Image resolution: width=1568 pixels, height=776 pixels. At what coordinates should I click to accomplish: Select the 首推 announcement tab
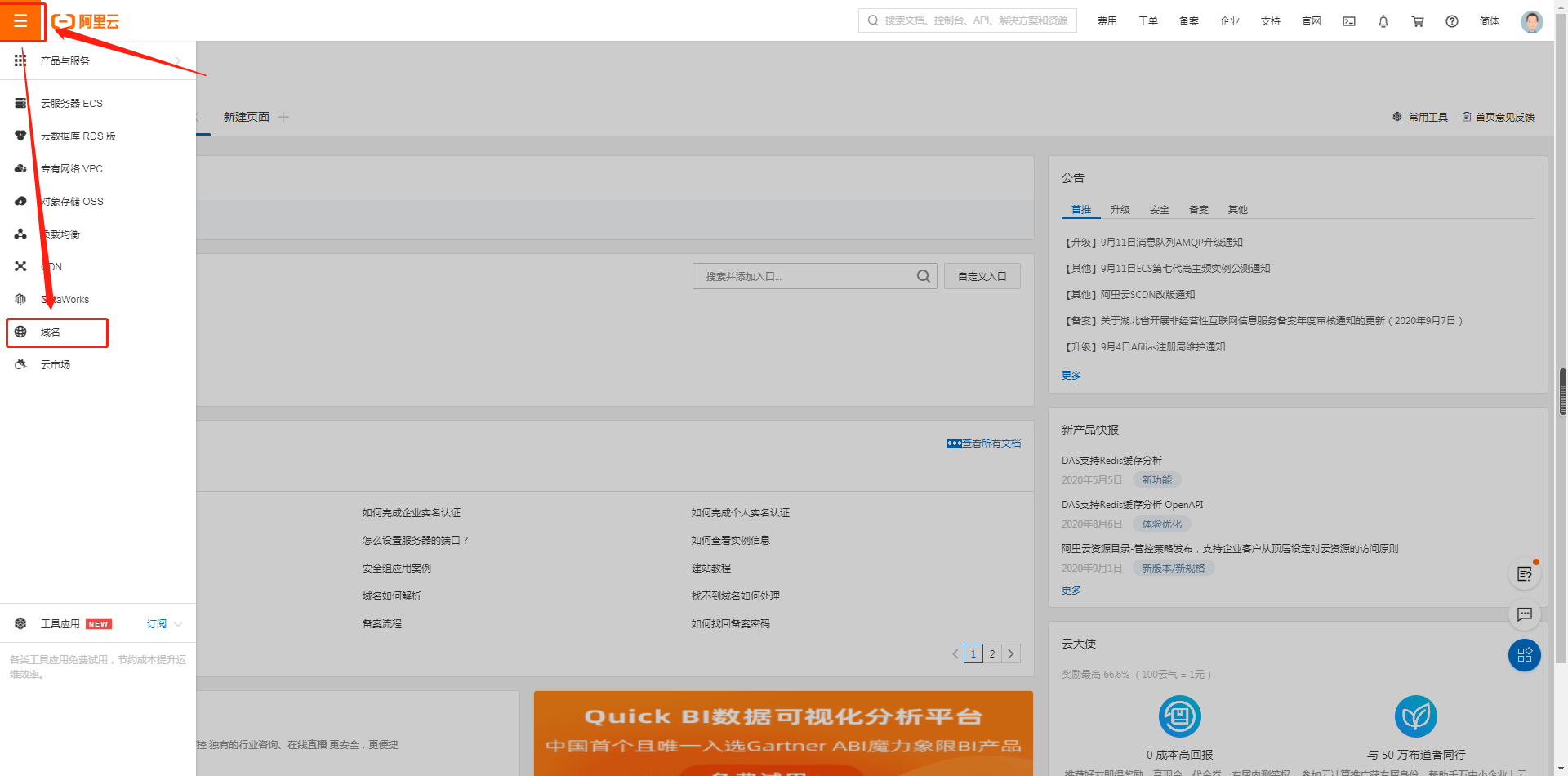point(1081,210)
